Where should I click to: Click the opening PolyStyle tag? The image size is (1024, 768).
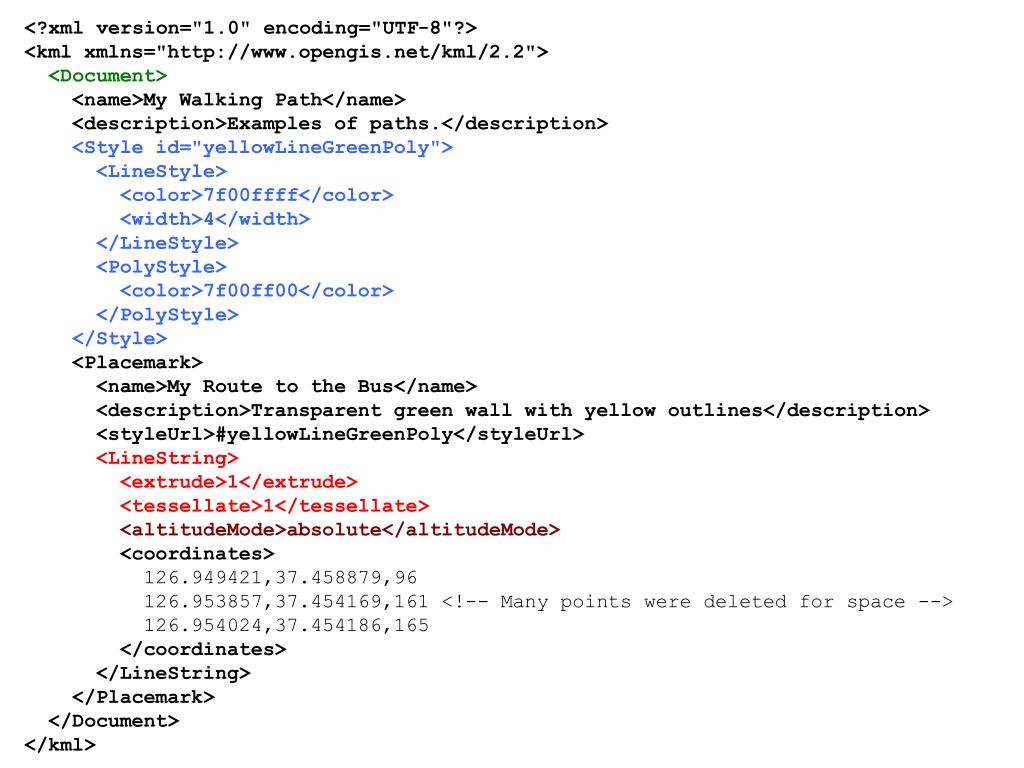161,267
